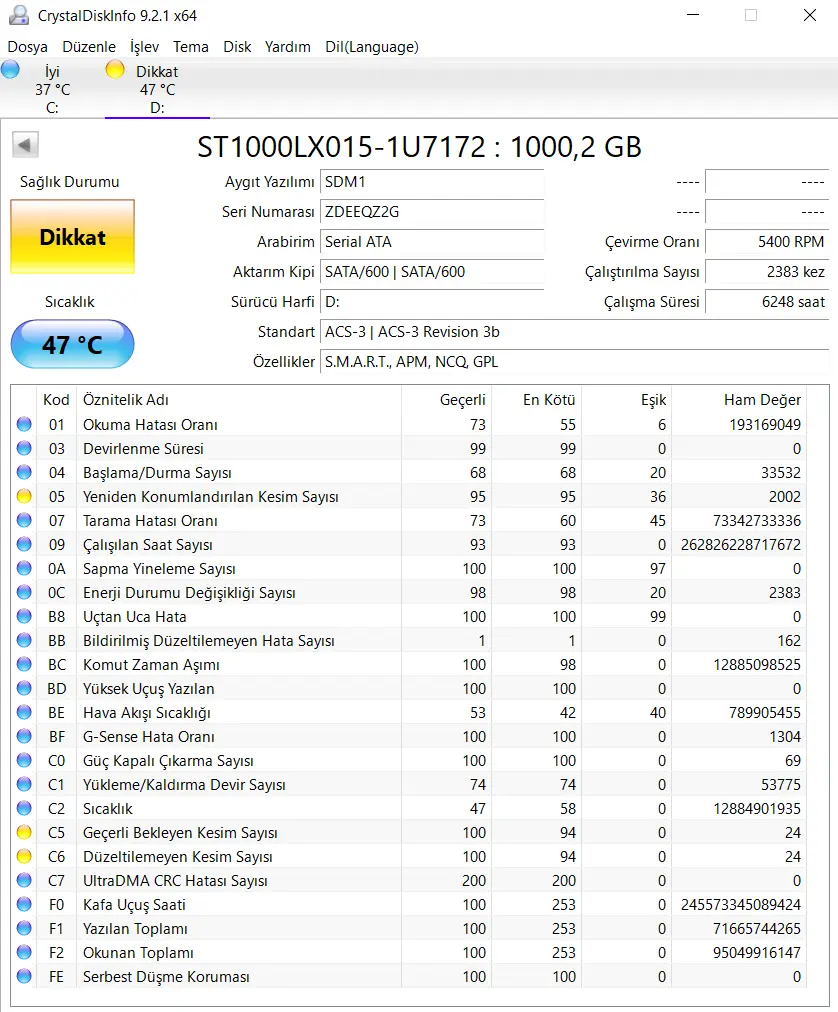Select the Yazılan Toplamı row
This screenshot has height=1012, width=838.
point(409,929)
